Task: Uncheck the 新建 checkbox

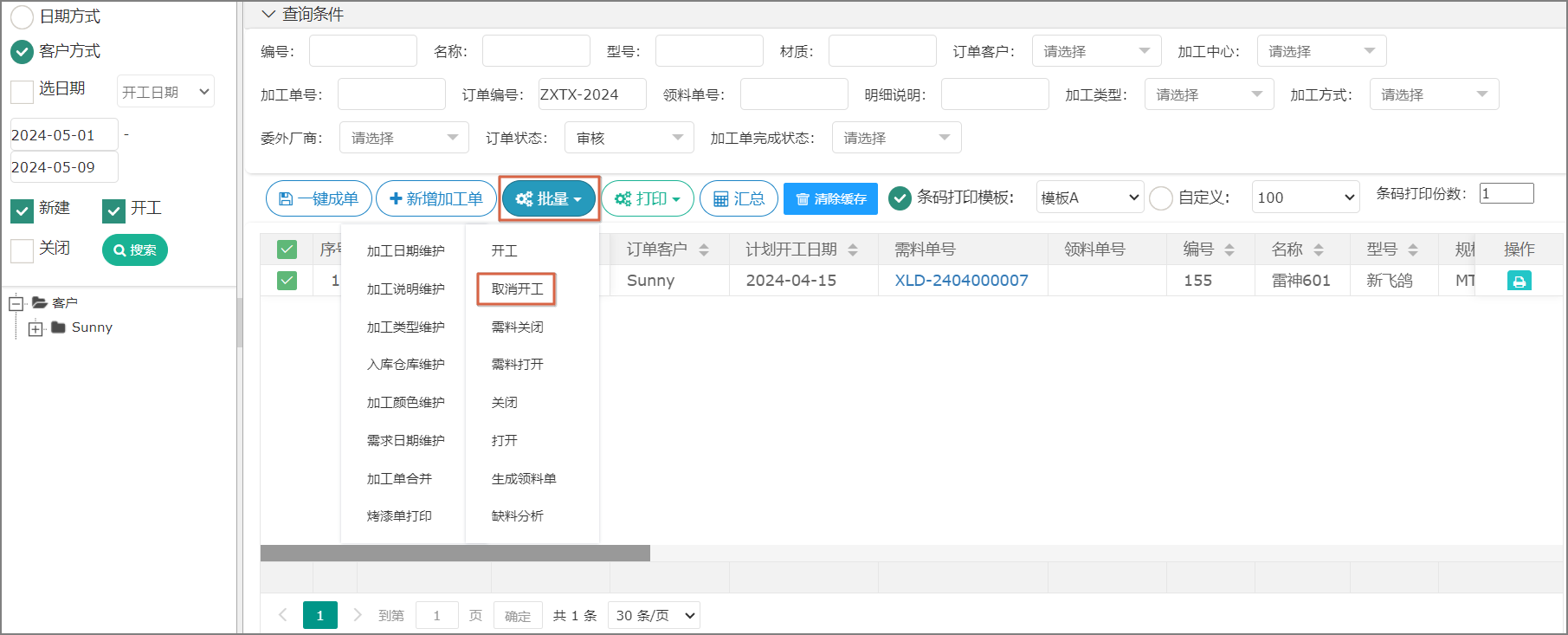Action: pyautogui.click(x=22, y=210)
